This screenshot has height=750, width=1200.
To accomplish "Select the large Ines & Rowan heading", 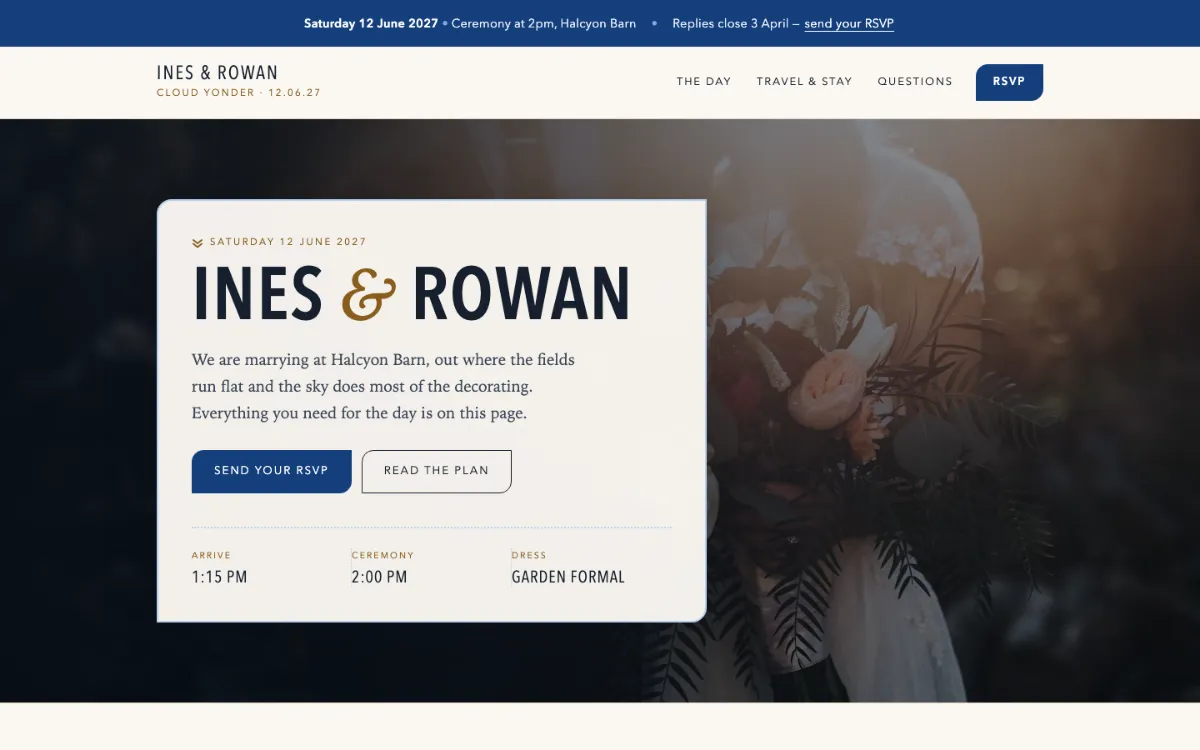I will (411, 294).
